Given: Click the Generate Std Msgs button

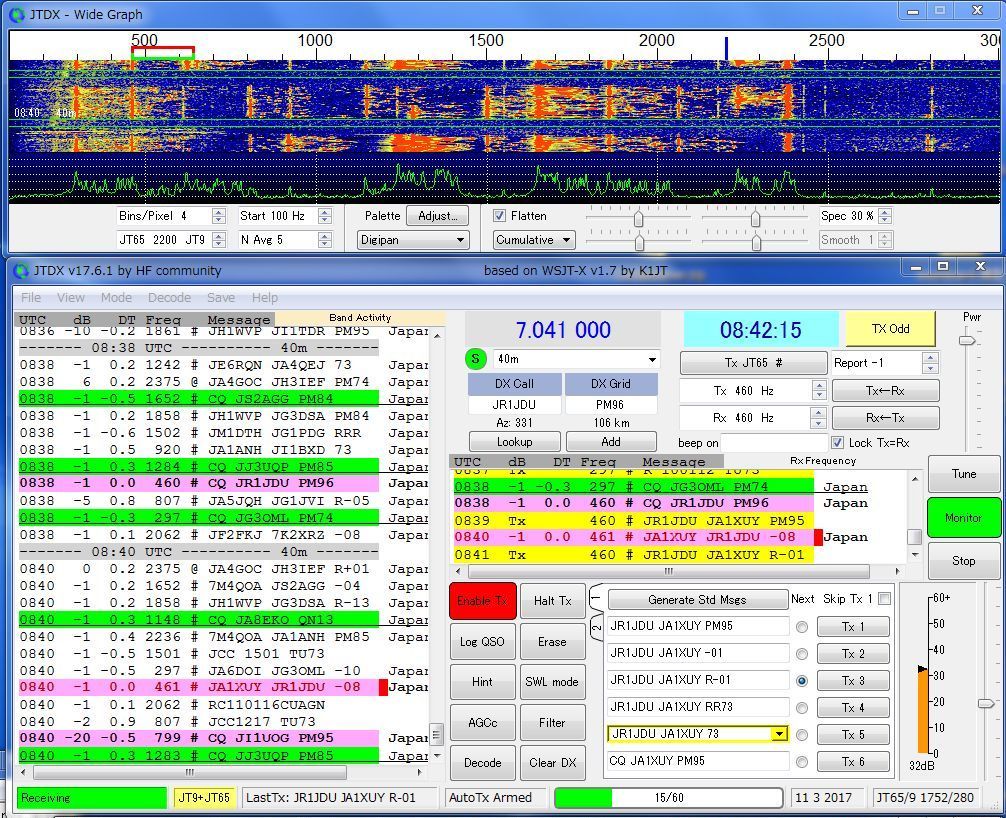Looking at the screenshot, I should pos(697,600).
